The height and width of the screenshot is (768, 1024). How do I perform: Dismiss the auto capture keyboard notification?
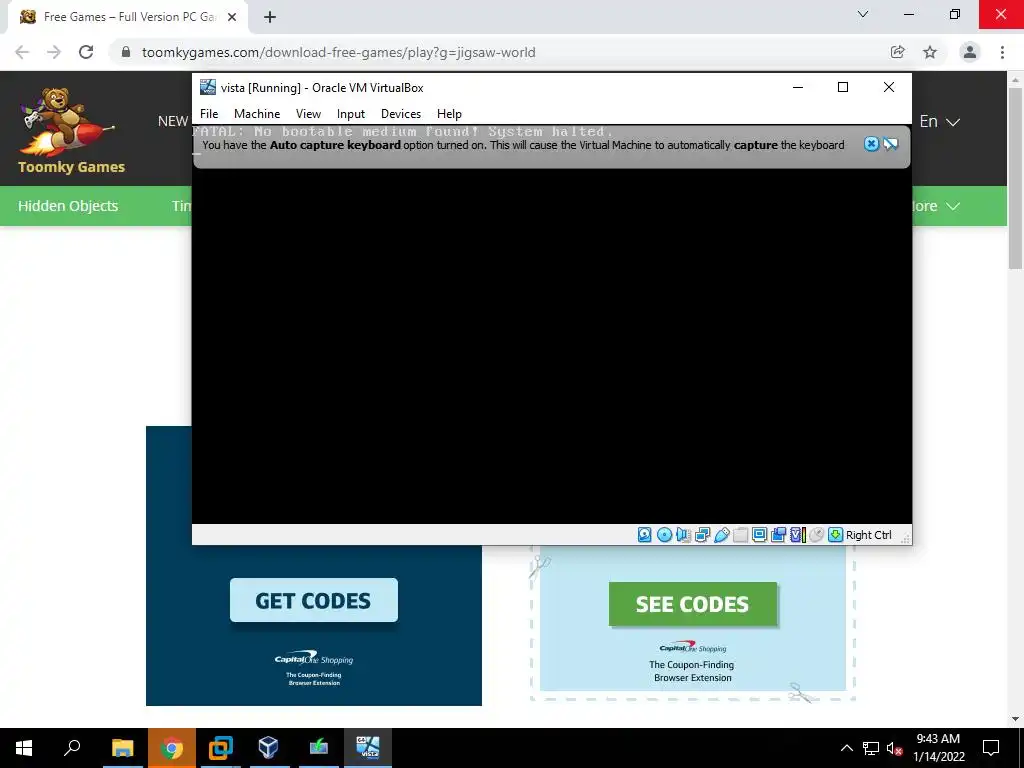click(x=871, y=144)
